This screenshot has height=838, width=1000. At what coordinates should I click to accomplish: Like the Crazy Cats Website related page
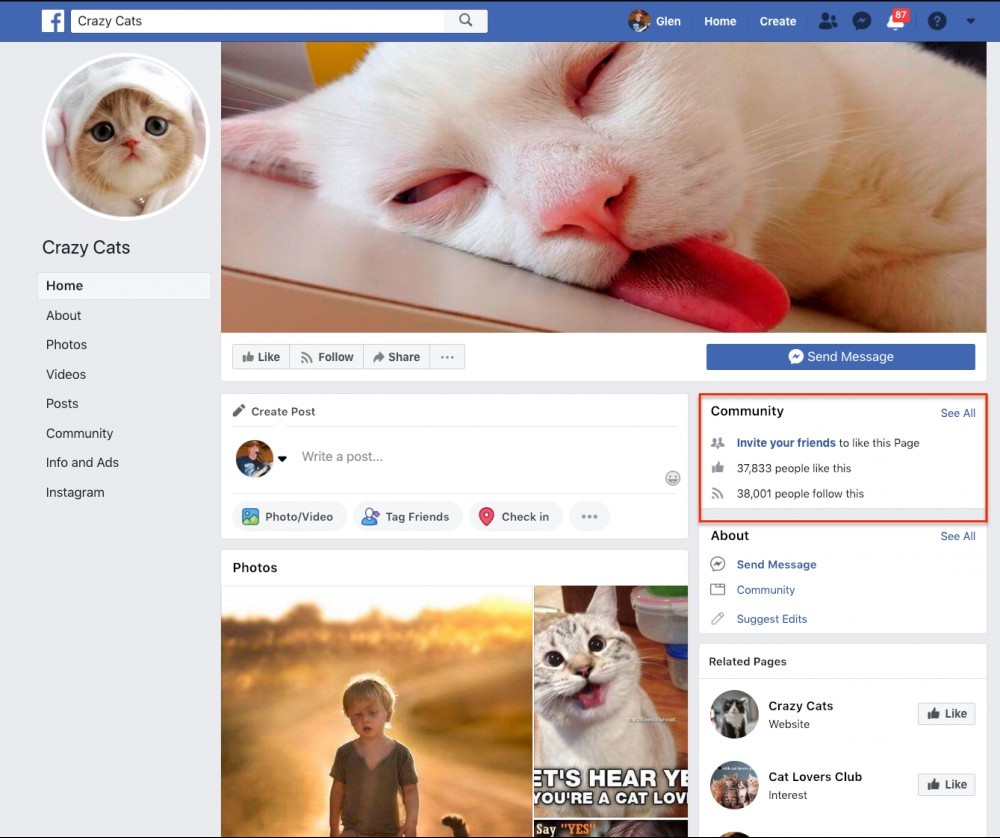coord(946,714)
